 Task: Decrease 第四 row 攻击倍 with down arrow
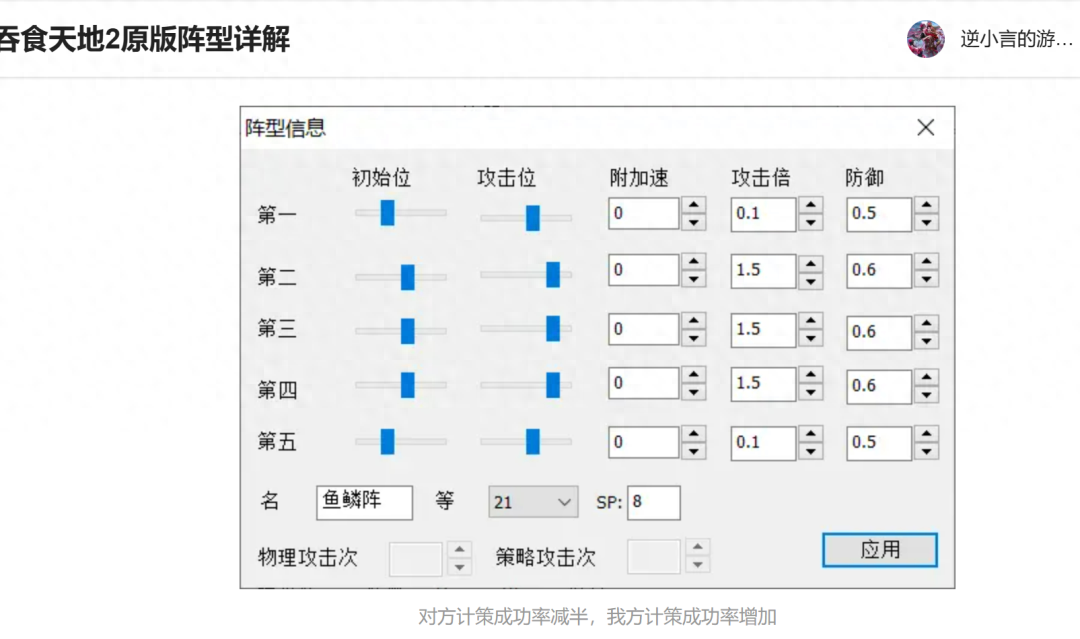click(811, 392)
